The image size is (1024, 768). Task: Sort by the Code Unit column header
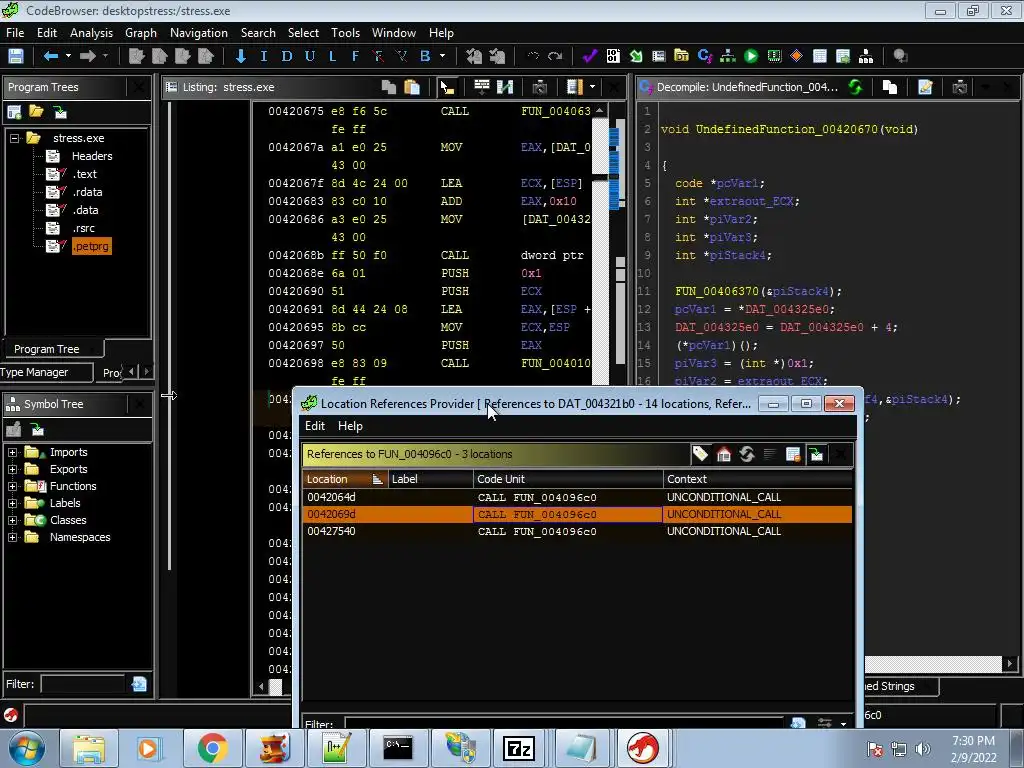[x=568, y=479]
